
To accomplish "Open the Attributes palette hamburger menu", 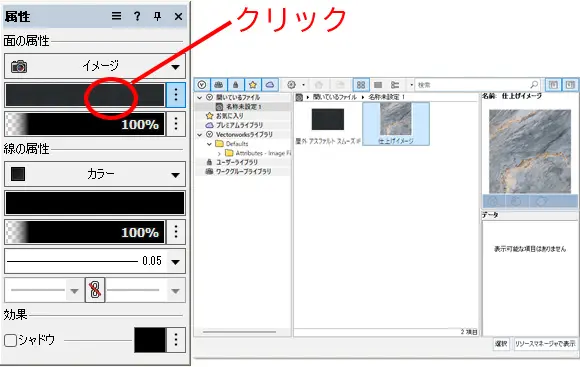I will (117, 16).
